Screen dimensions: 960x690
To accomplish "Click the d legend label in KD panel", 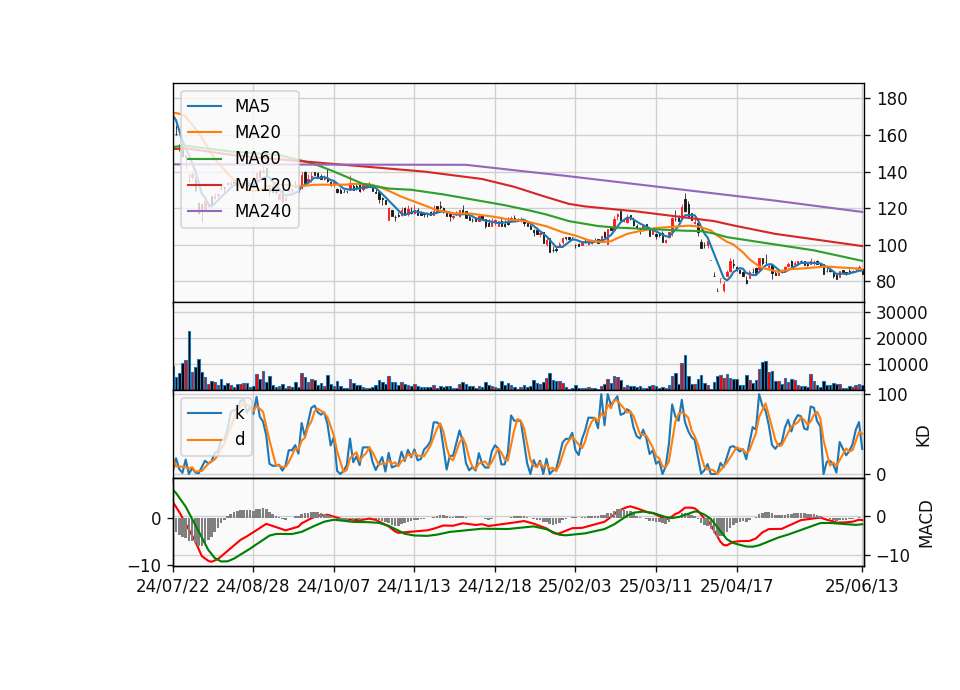I will pos(239,439).
